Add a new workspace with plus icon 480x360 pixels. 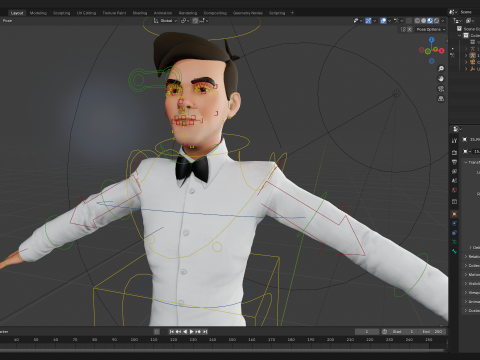pyautogui.click(x=292, y=13)
